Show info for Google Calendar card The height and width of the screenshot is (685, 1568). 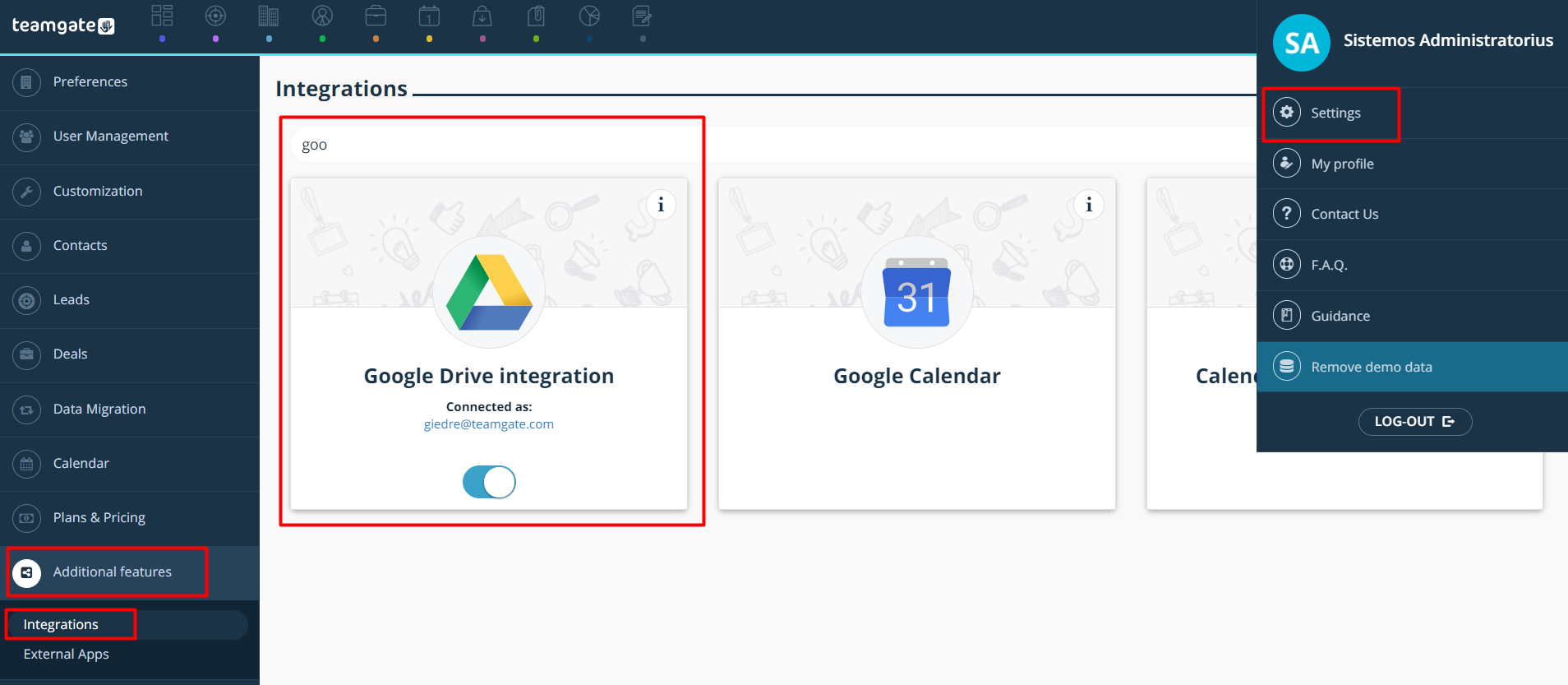point(1089,205)
